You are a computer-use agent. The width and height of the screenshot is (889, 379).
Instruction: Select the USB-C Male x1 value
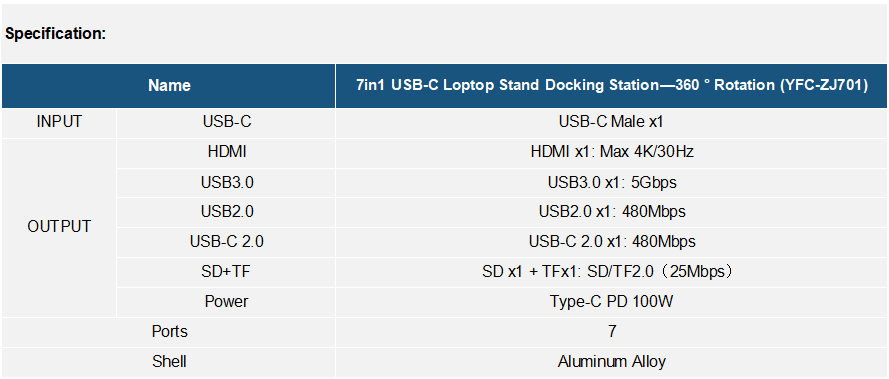612,123
